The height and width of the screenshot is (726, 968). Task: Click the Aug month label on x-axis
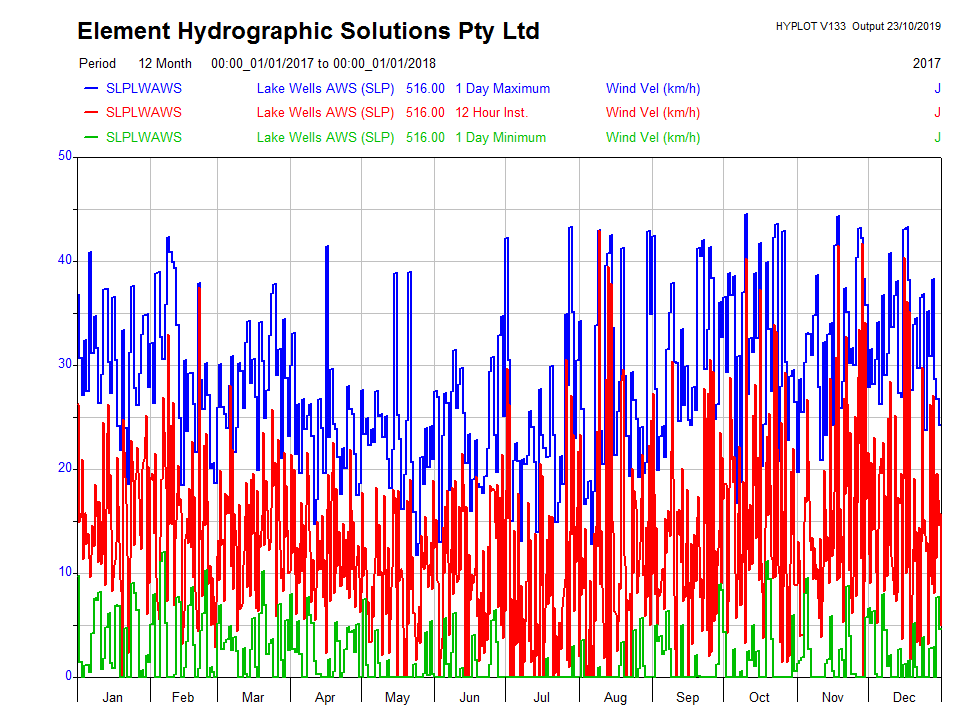616,697
